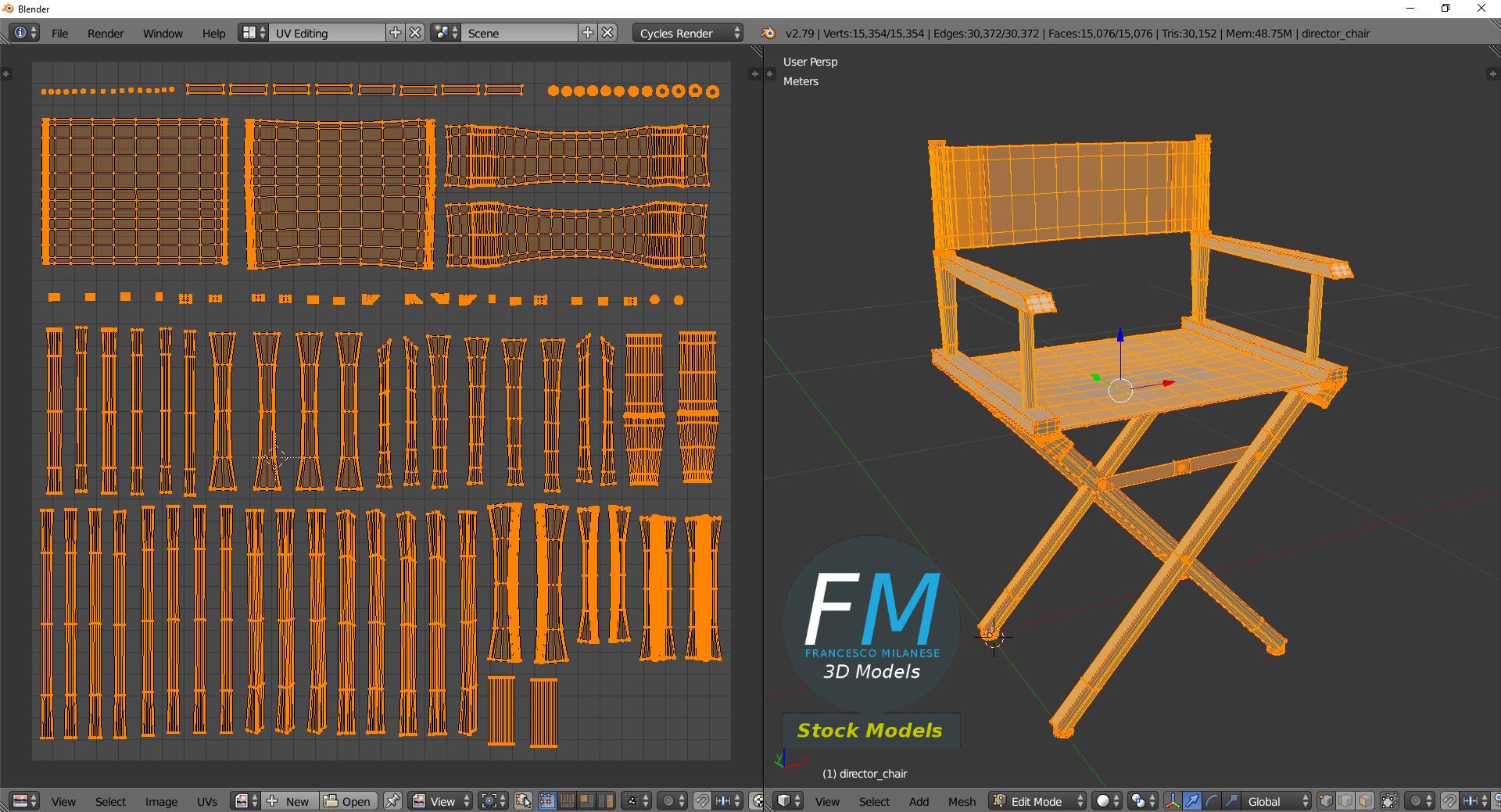Viewport: 1501px width, 812px height.
Task: Open the proportional editing falloff icon
Action: [1416, 801]
